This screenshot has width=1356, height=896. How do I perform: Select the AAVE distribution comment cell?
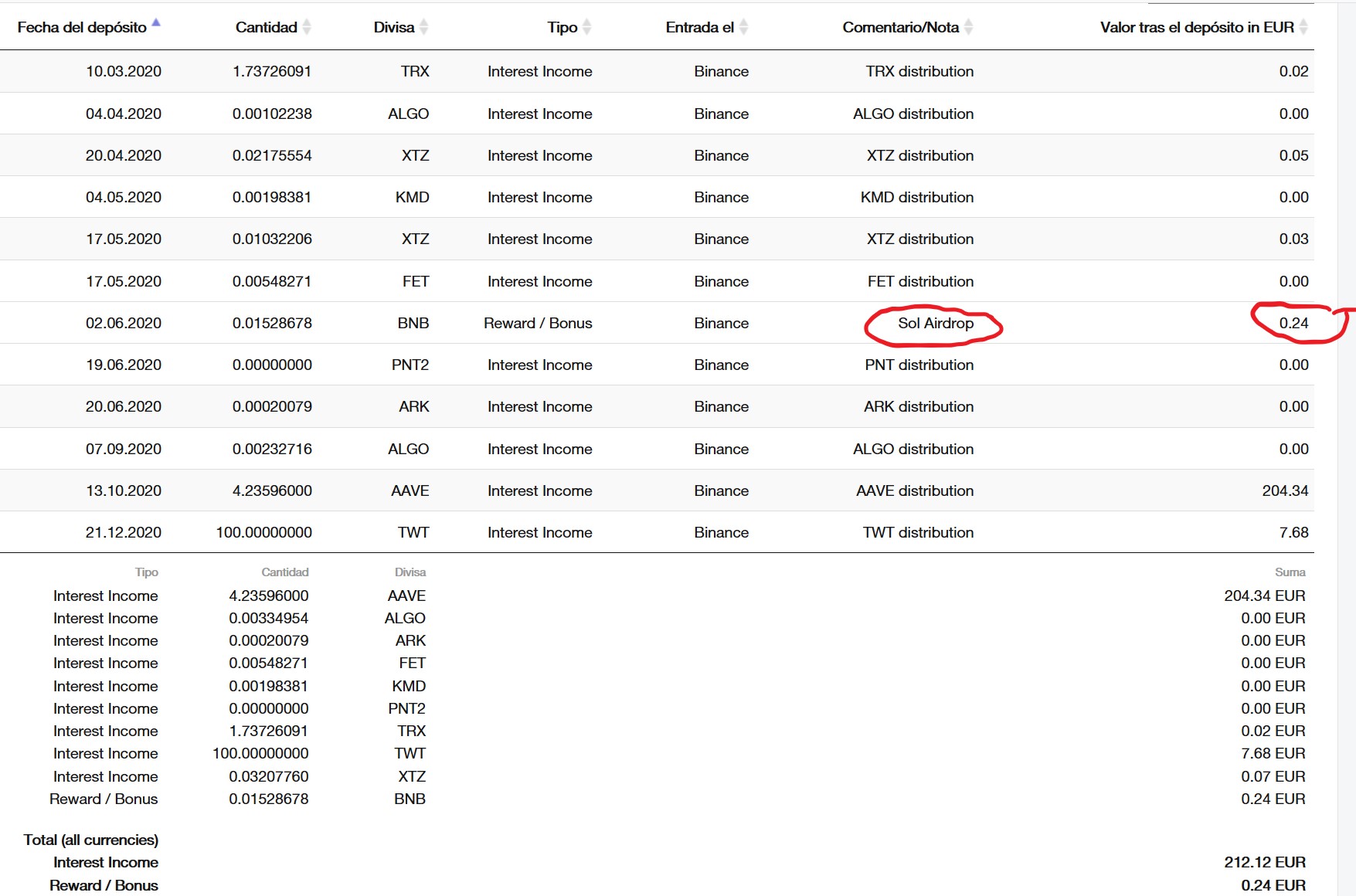(914, 491)
